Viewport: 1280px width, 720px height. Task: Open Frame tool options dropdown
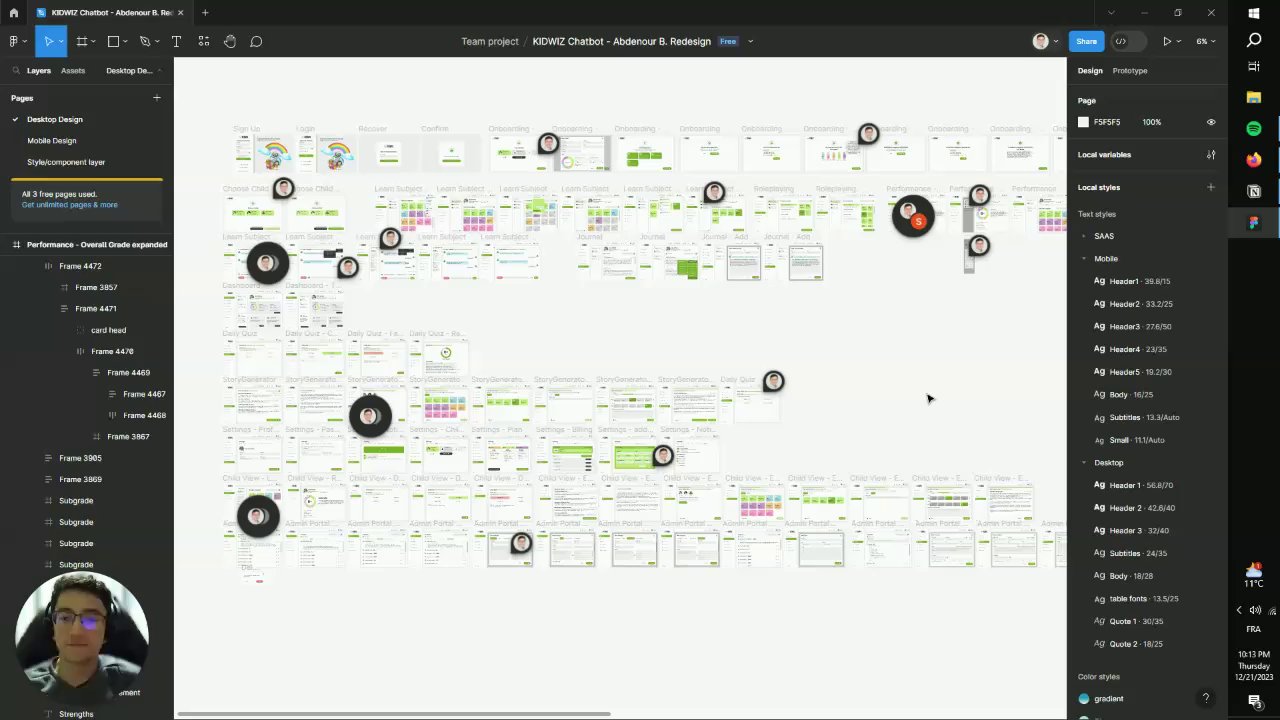(x=93, y=41)
